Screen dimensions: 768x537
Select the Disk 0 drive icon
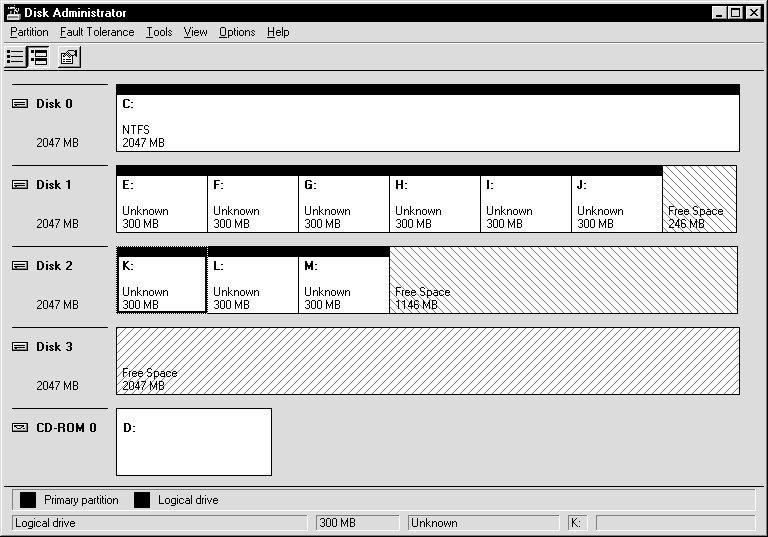pyautogui.click(x=20, y=103)
